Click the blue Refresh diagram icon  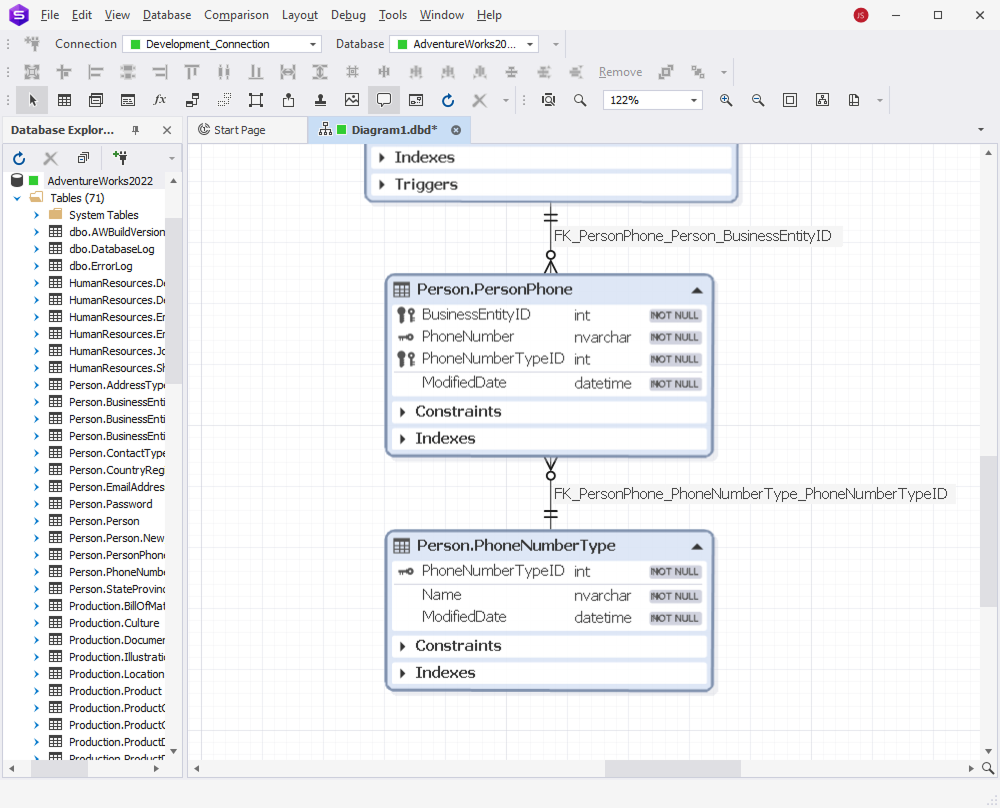[x=447, y=100]
